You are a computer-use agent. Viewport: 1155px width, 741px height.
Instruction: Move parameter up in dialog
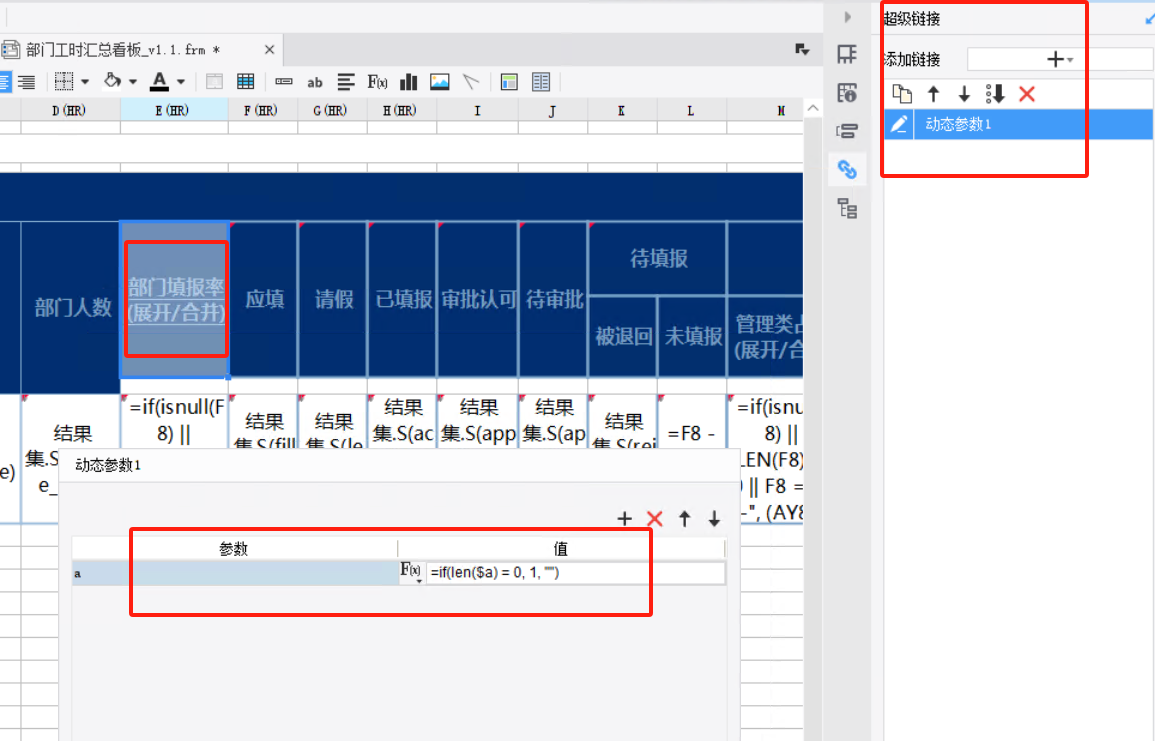coord(684,519)
